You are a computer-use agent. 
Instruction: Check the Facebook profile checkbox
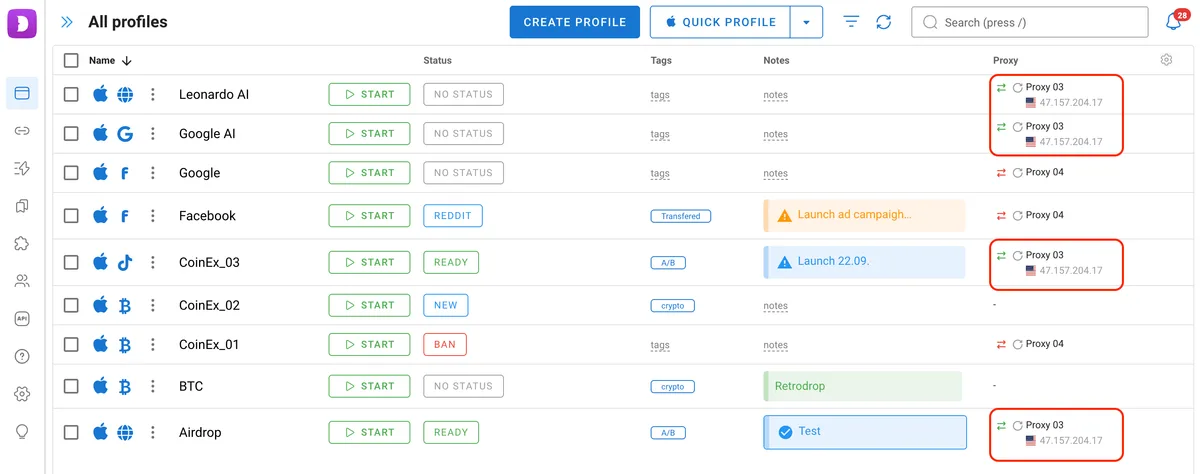click(71, 216)
